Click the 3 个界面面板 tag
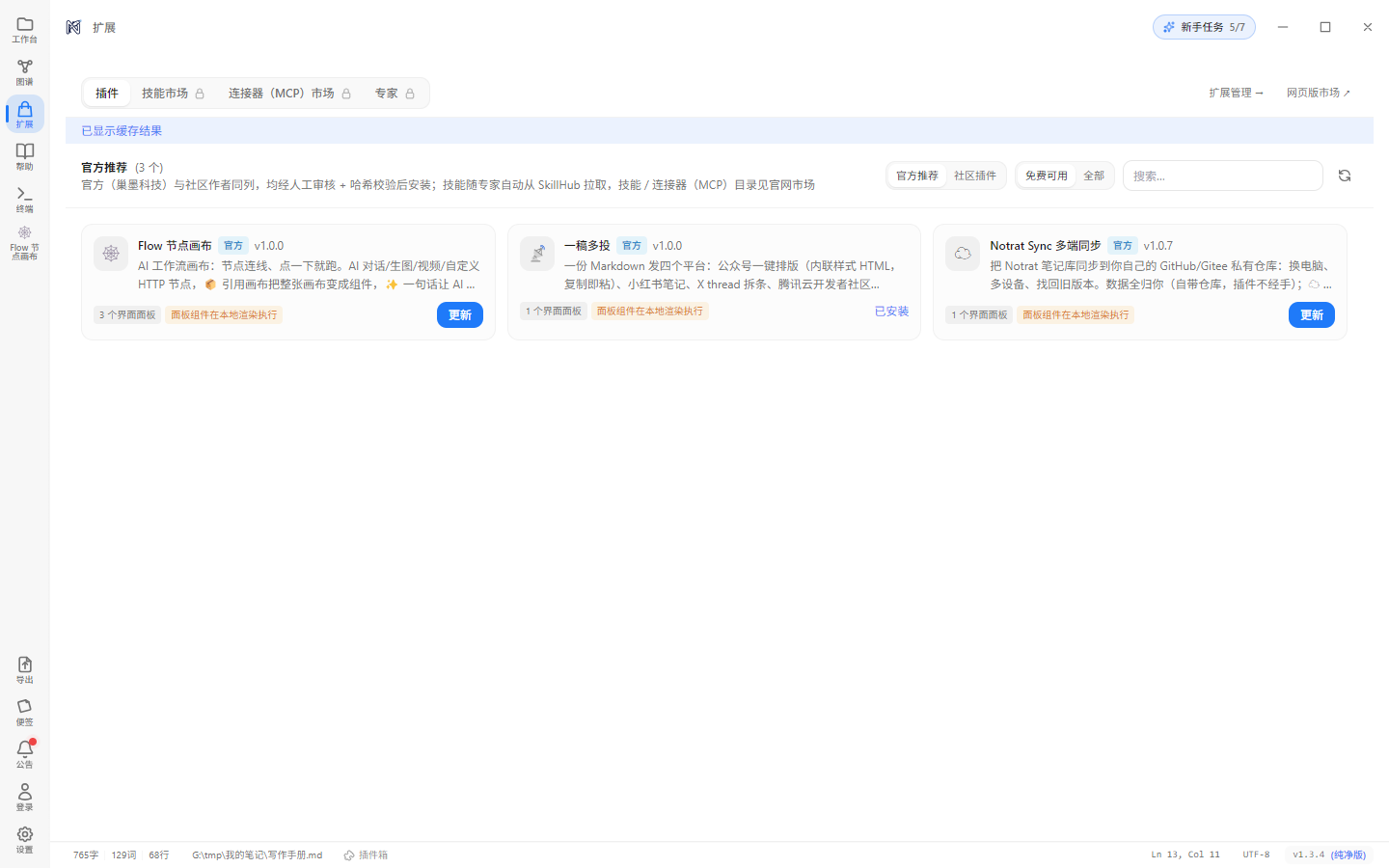This screenshot has height=868, width=1389. click(x=127, y=314)
